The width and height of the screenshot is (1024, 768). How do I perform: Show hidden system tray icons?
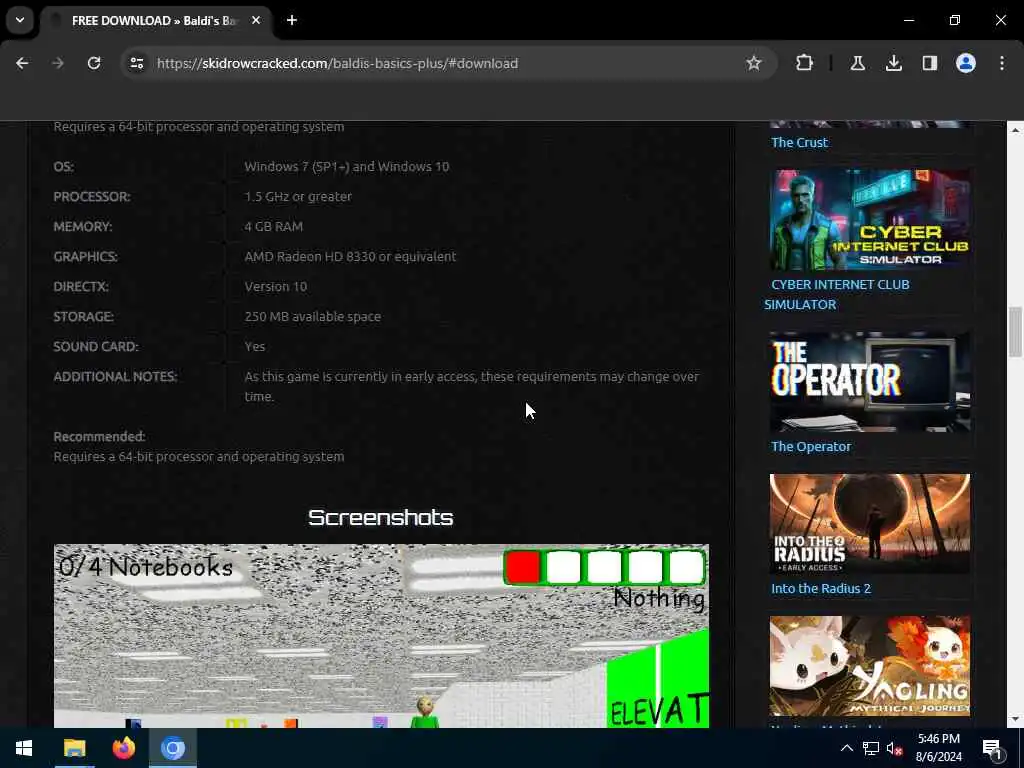click(x=846, y=748)
